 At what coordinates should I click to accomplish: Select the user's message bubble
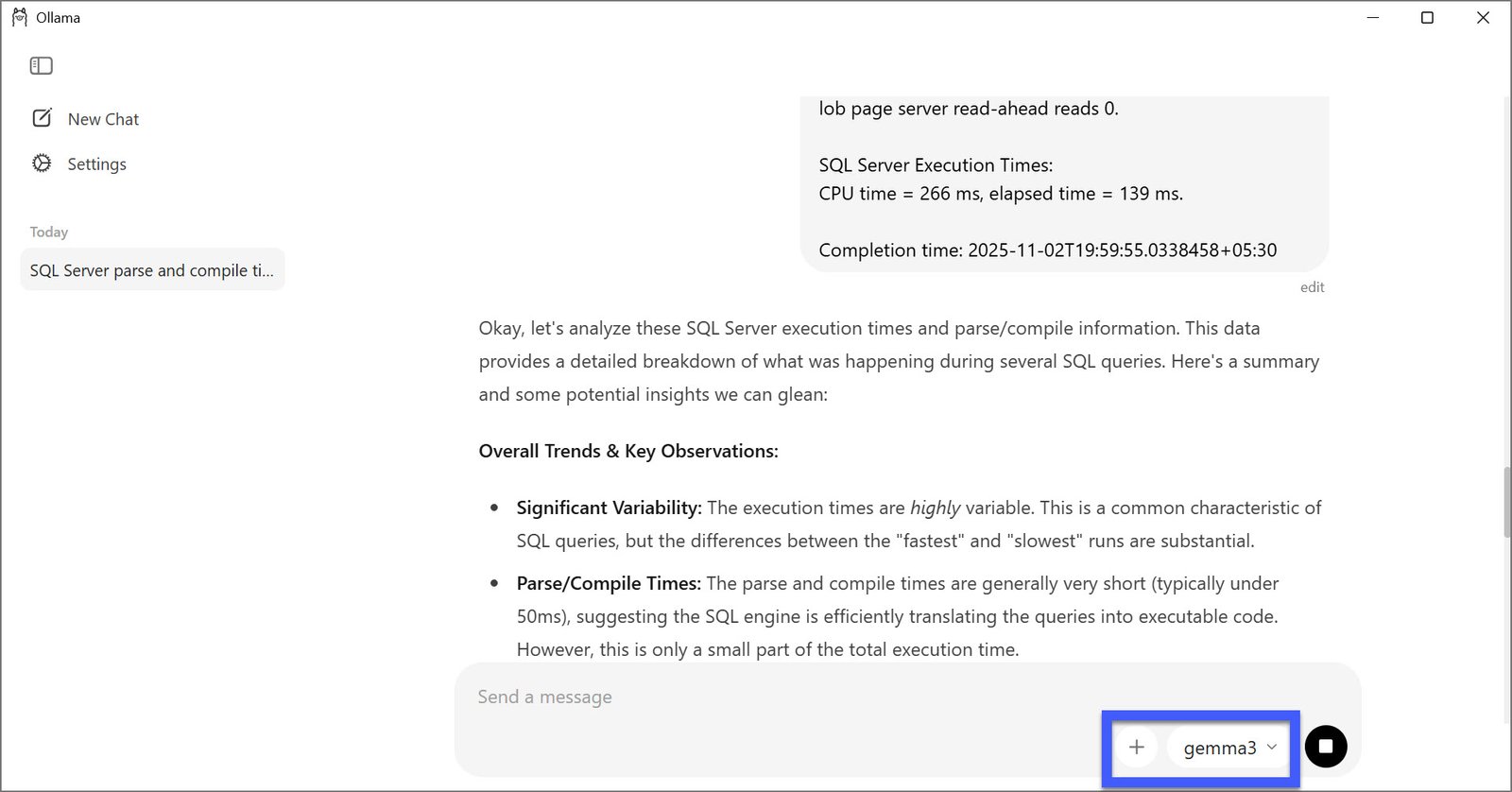coord(1064,180)
